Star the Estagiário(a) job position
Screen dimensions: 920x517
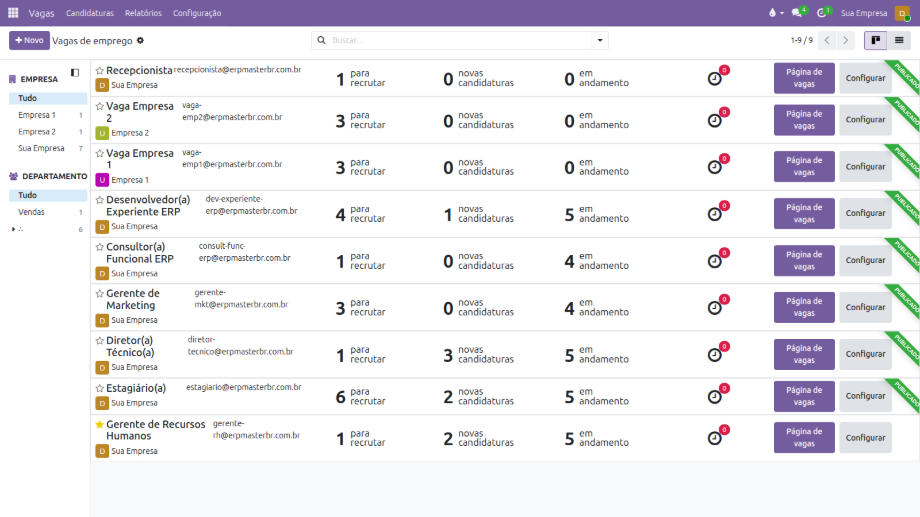(x=99, y=388)
